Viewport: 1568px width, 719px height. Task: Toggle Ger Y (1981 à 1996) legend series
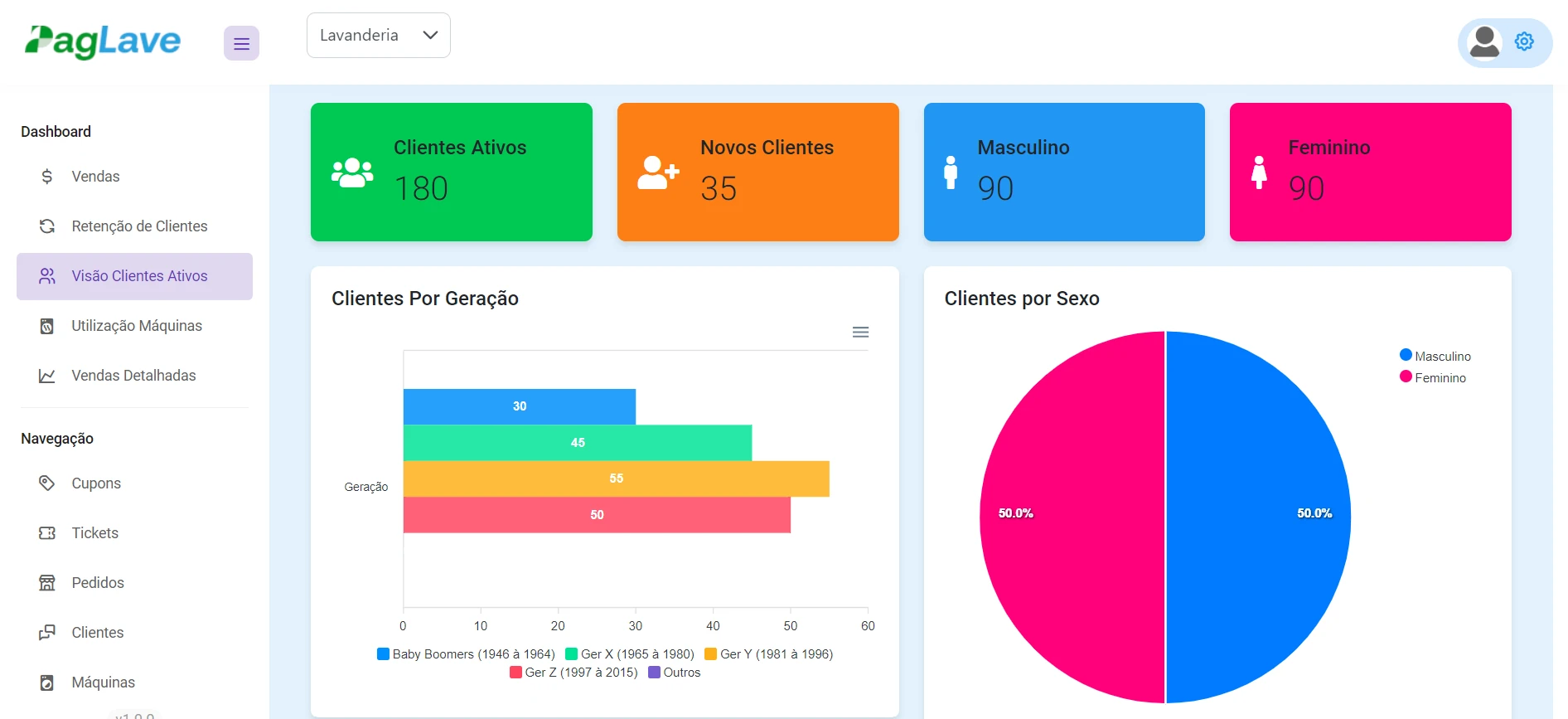pyautogui.click(x=769, y=654)
